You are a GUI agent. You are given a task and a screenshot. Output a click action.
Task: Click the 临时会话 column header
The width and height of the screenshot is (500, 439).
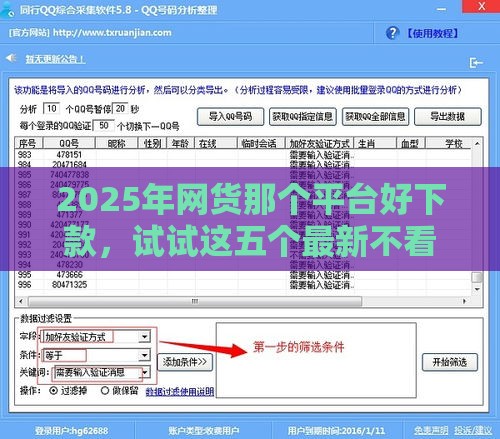(x=261, y=143)
